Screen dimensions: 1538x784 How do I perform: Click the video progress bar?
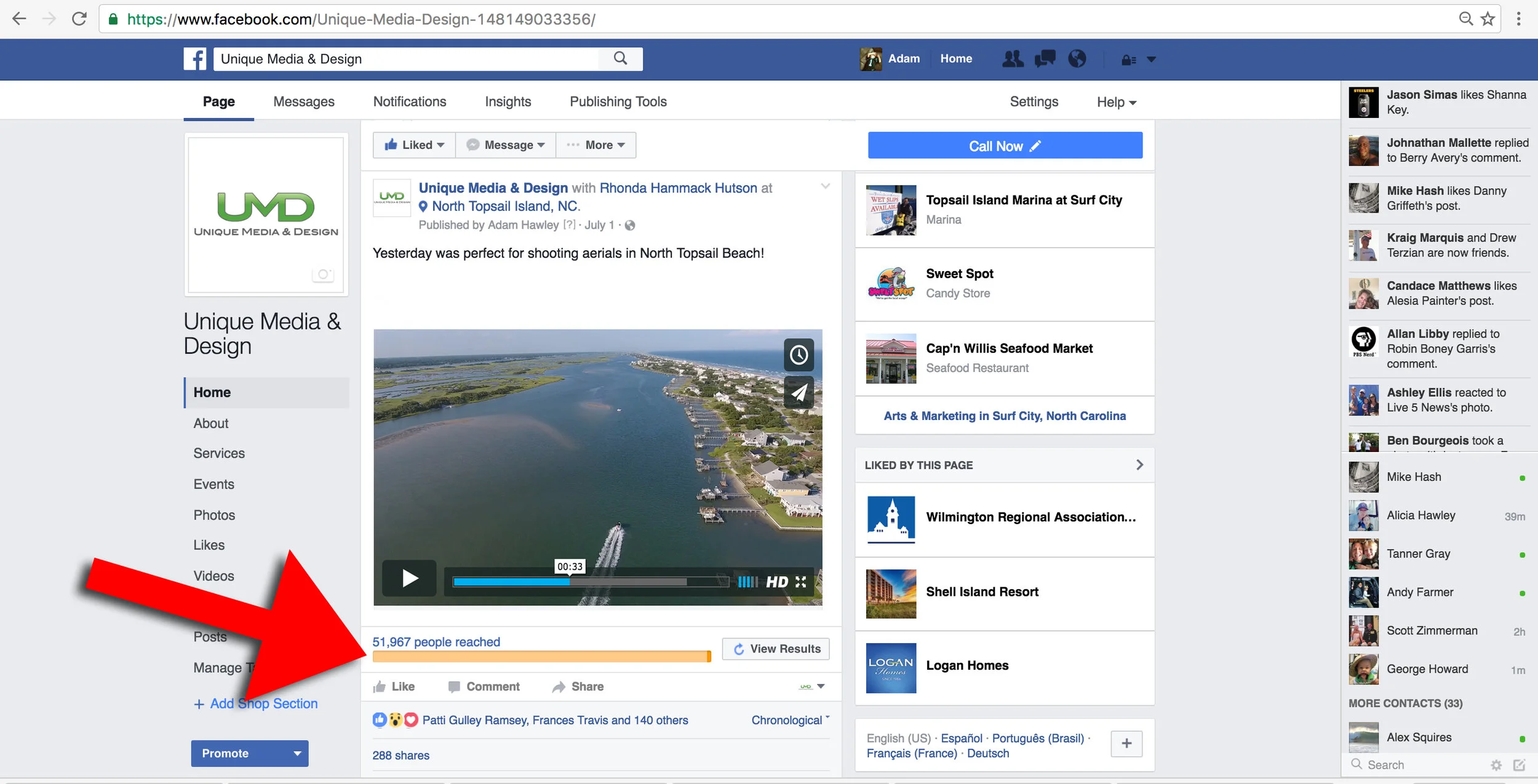(x=589, y=582)
